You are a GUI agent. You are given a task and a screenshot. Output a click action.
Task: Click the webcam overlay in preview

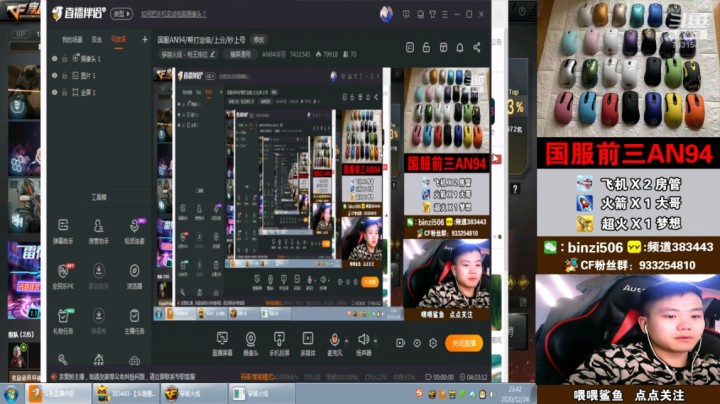446,274
